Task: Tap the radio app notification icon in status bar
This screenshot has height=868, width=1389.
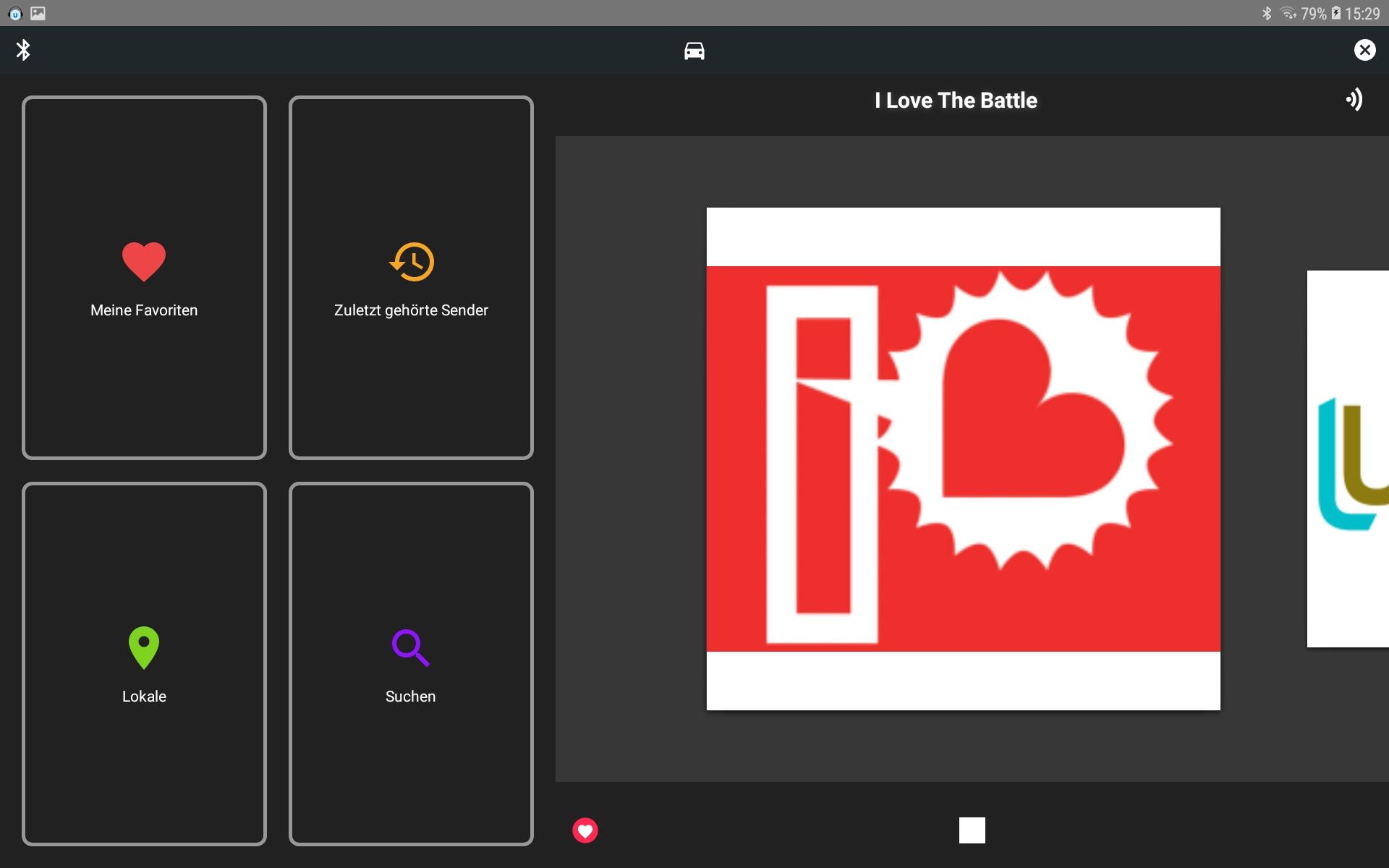Action: (15, 13)
